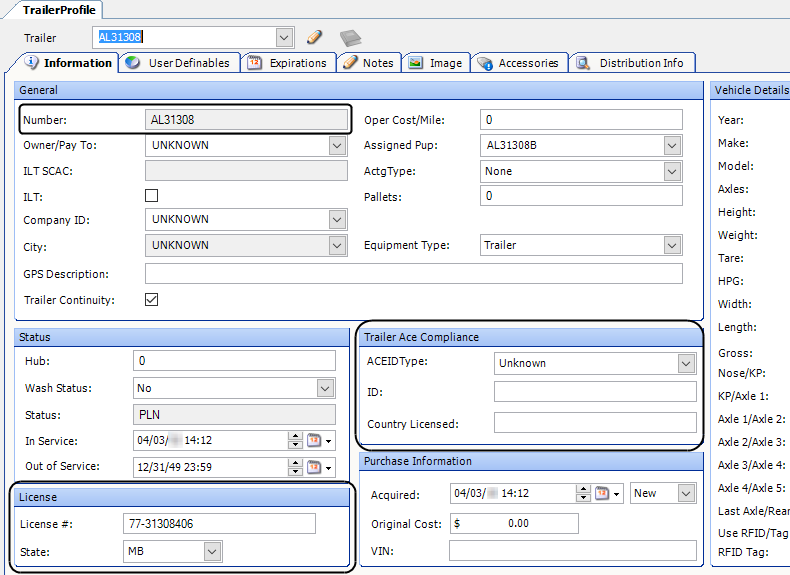
Task: Open calendar picker for In Service date
Action: [315, 440]
